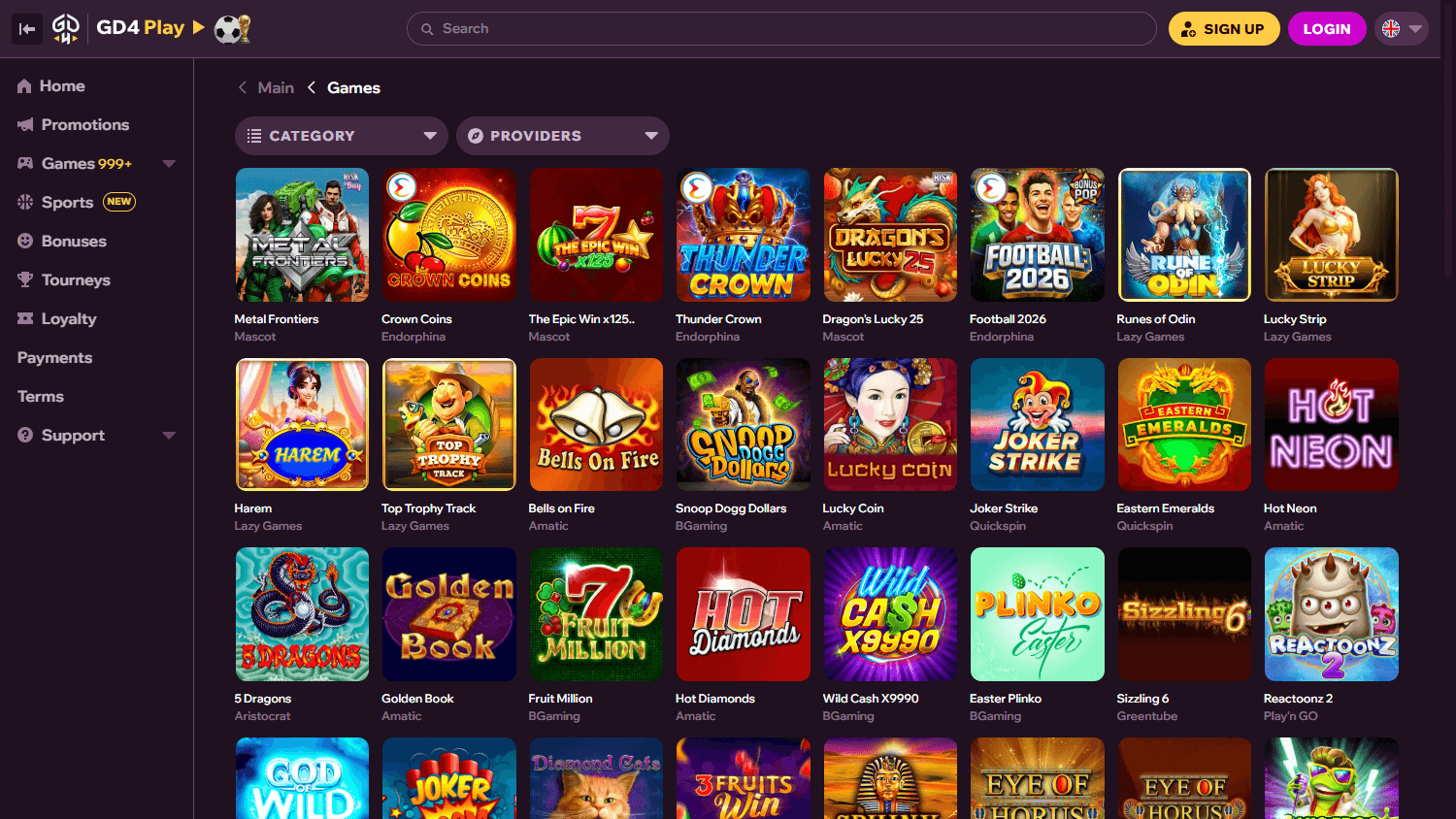Click the Play'n GO provider text
The image size is (1456, 819).
tap(1290, 716)
